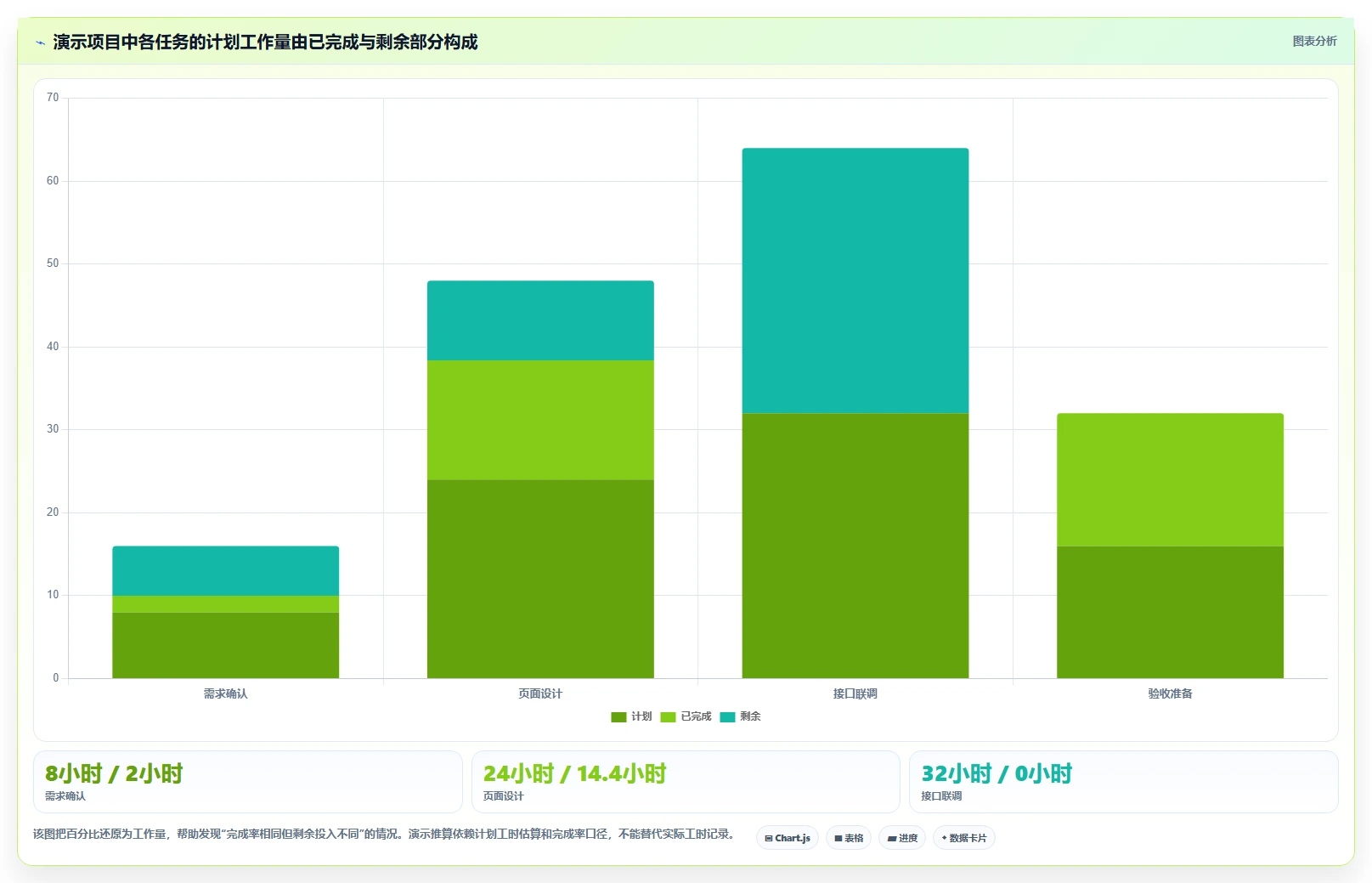The image size is (1372, 883).
Task: Select the 表格 chip
Action: (x=849, y=838)
